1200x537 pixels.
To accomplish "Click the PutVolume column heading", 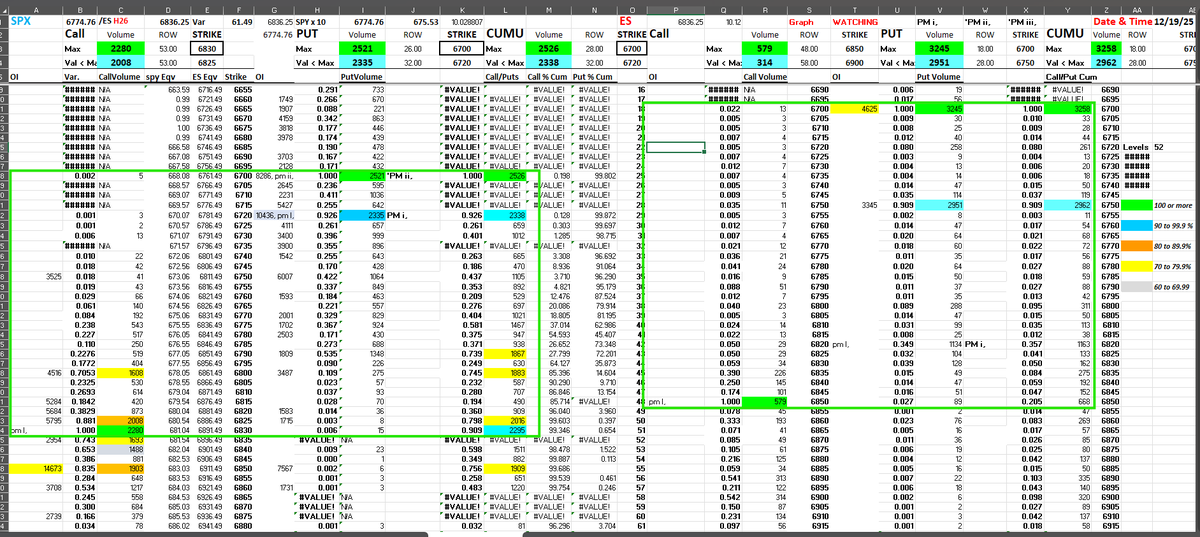I will pos(362,76).
